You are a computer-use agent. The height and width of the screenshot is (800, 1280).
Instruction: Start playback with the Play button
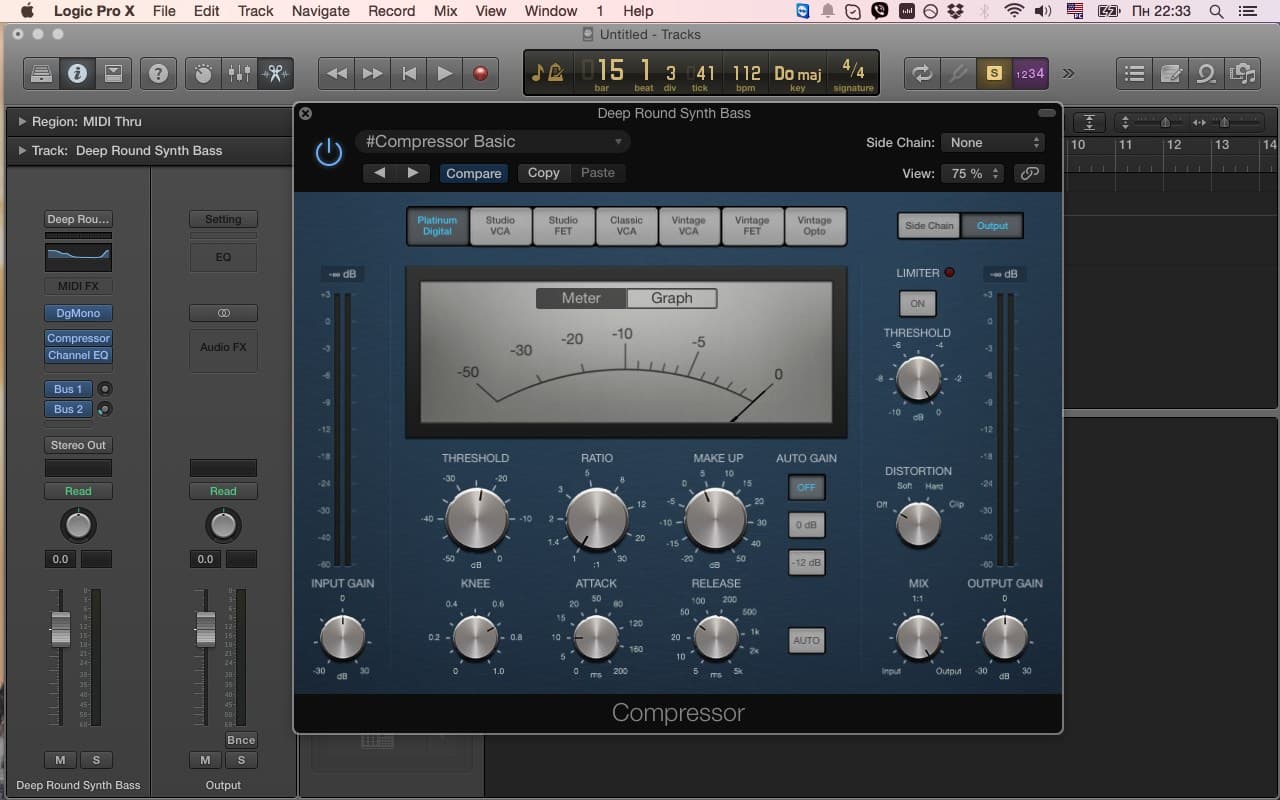pos(445,73)
